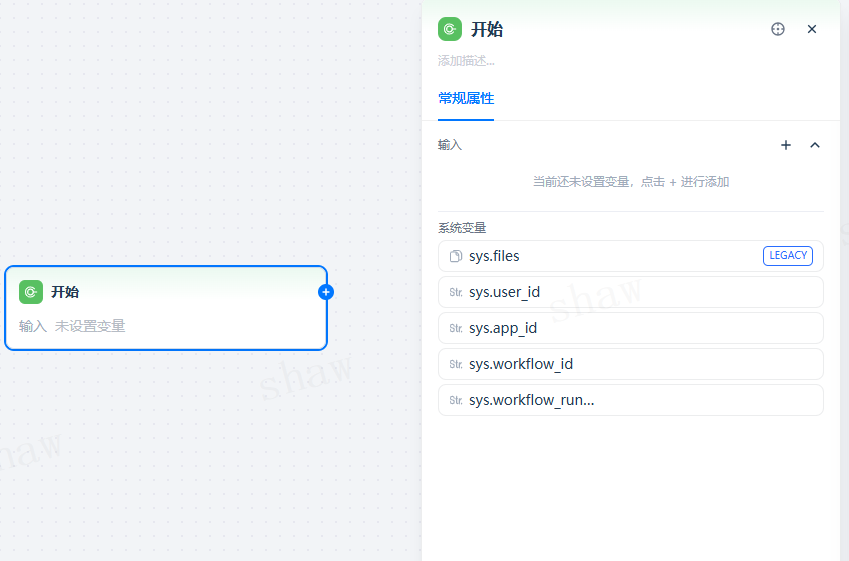849x561 pixels.
Task: Click the Str type icon beside sys.workflow_id
Action: pyautogui.click(x=456, y=364)
